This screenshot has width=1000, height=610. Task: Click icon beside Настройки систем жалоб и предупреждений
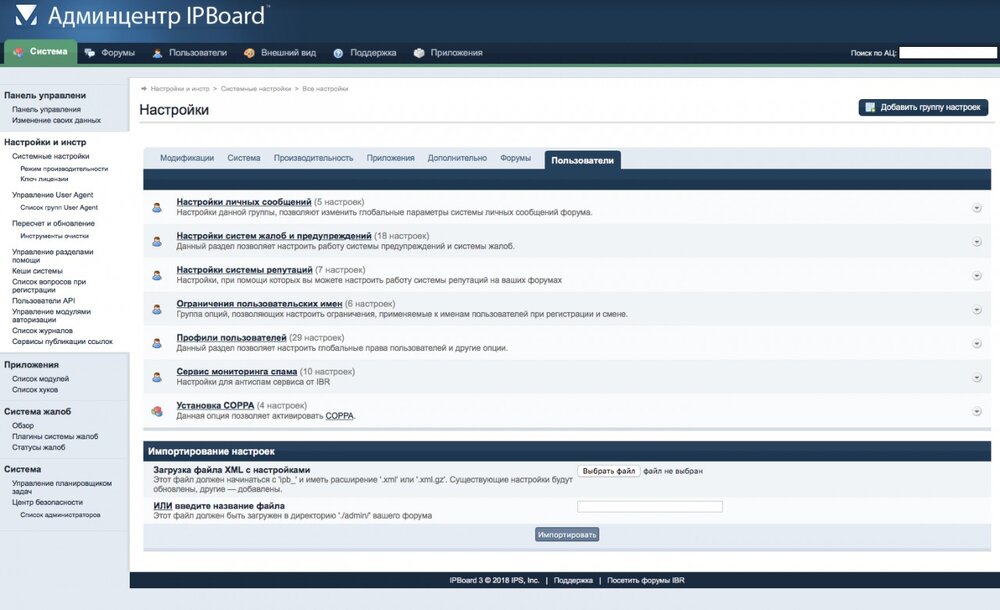[x=157, y=241]
